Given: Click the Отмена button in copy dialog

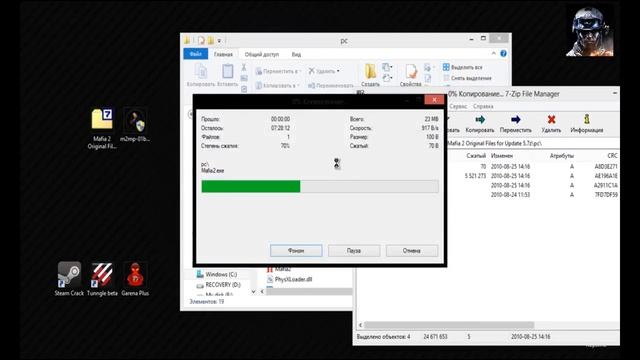Looking at the screenshot, I should point(412,251).
